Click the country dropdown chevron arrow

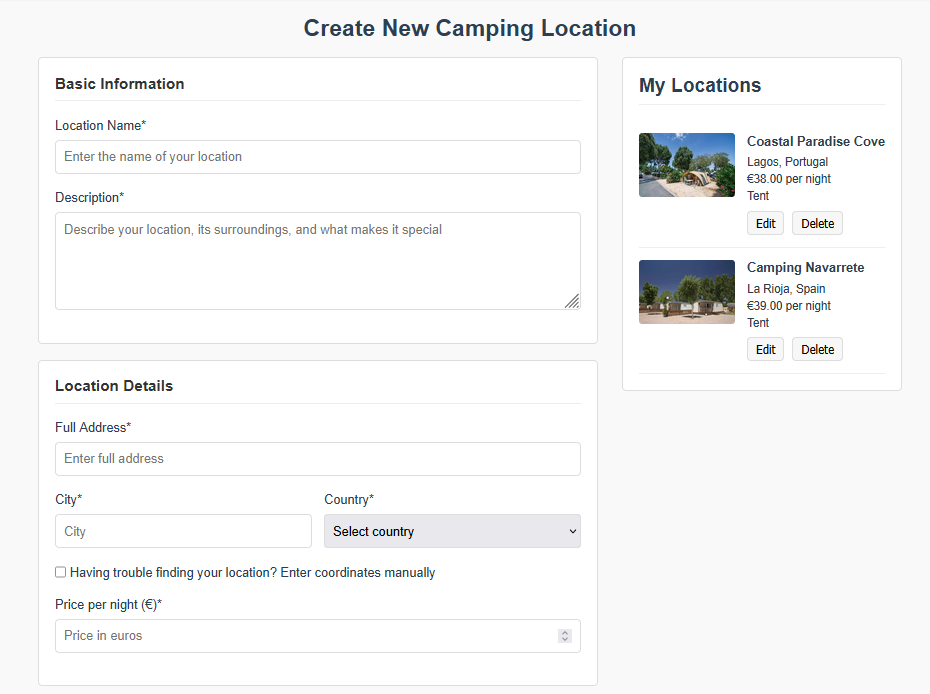tap(572, 531)
